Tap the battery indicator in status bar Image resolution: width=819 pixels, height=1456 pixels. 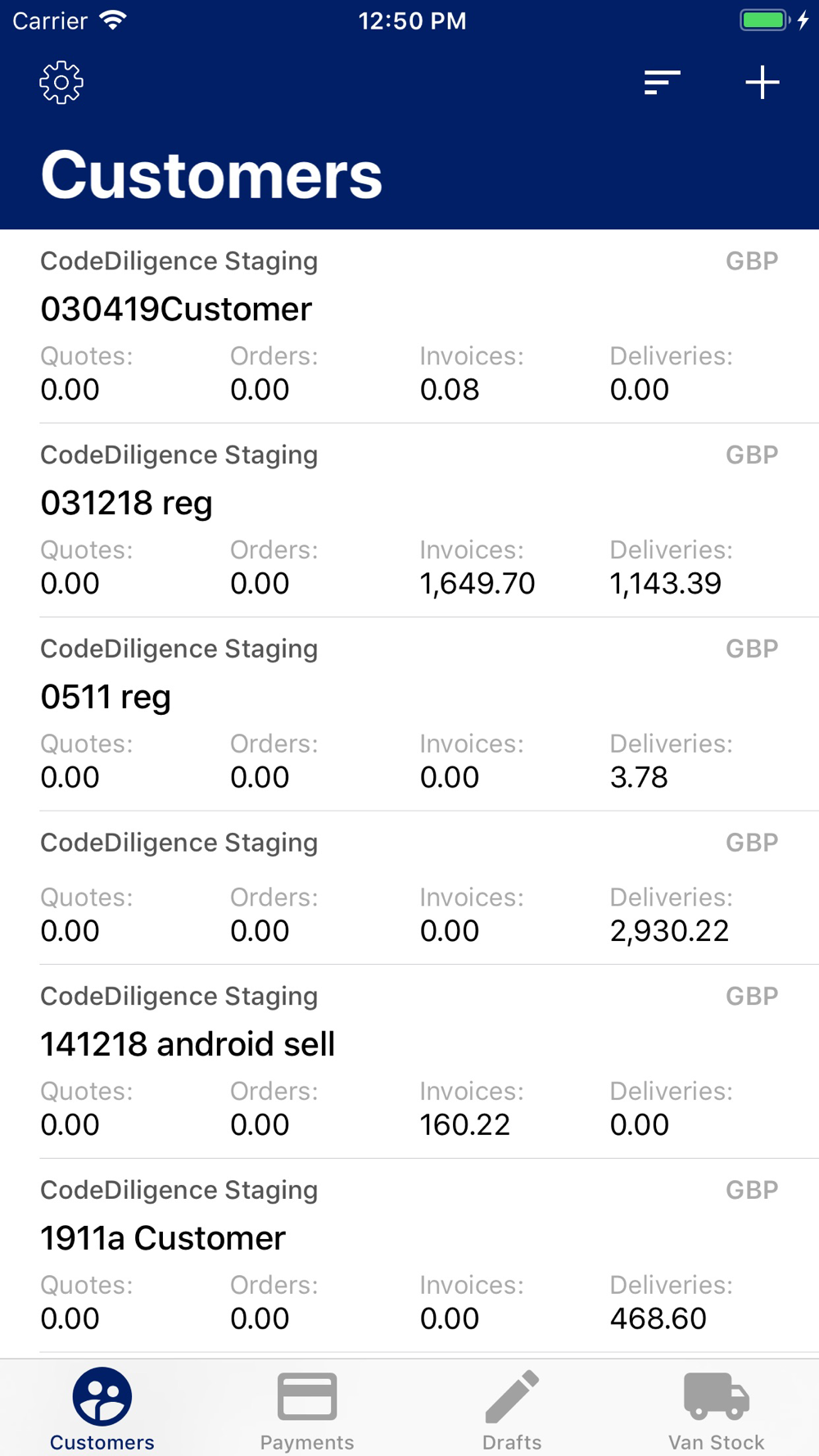click(x=766, y=20)
